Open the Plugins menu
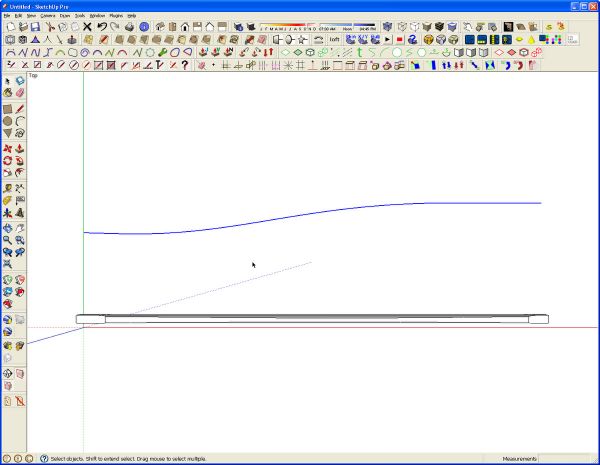 point(116,16)
